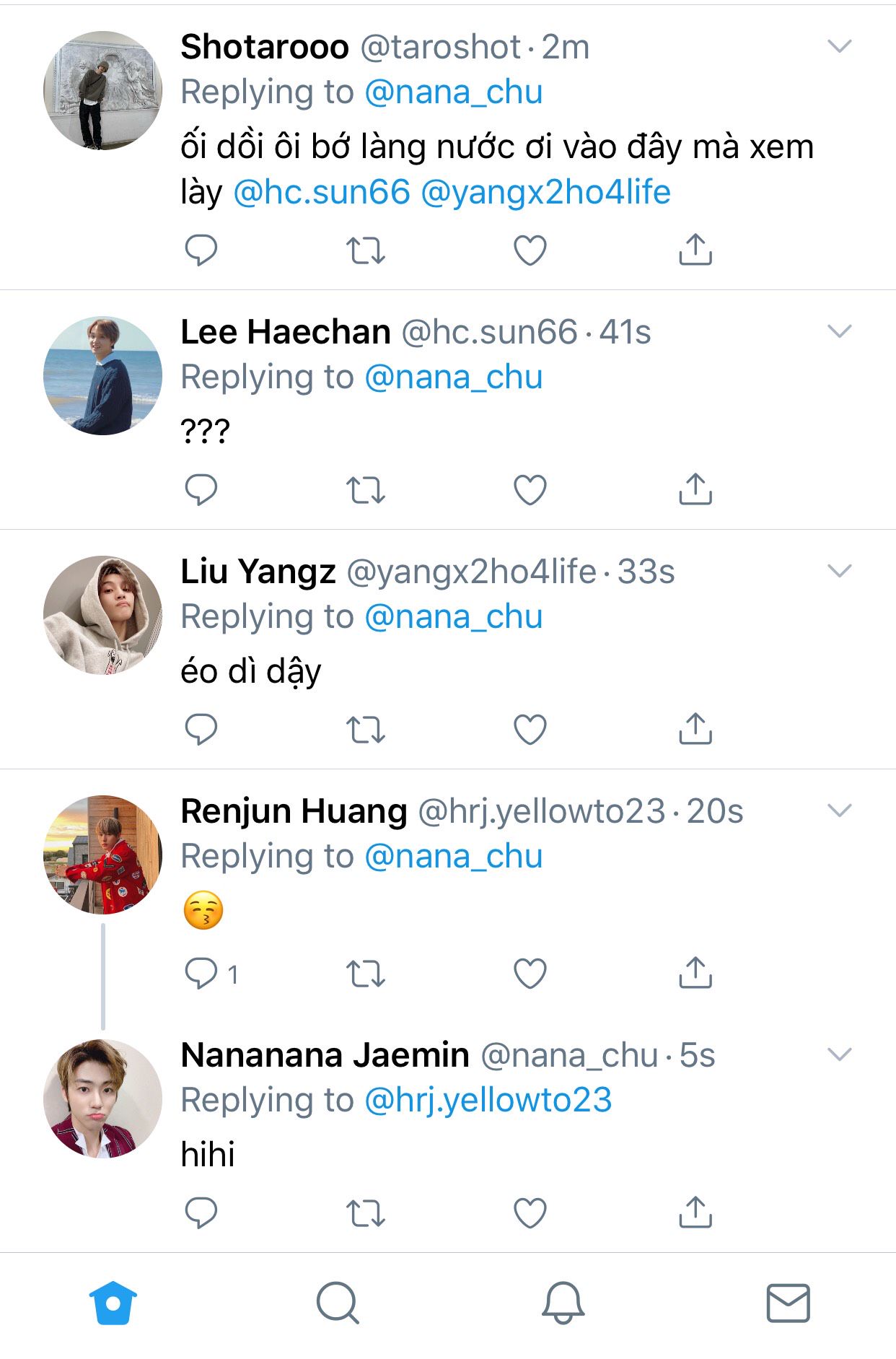The height and width of the screenshot is (1359, 896).
Task: Like Shotarooo's tweet
Action: pyautogui.click(x=530, y=250)
